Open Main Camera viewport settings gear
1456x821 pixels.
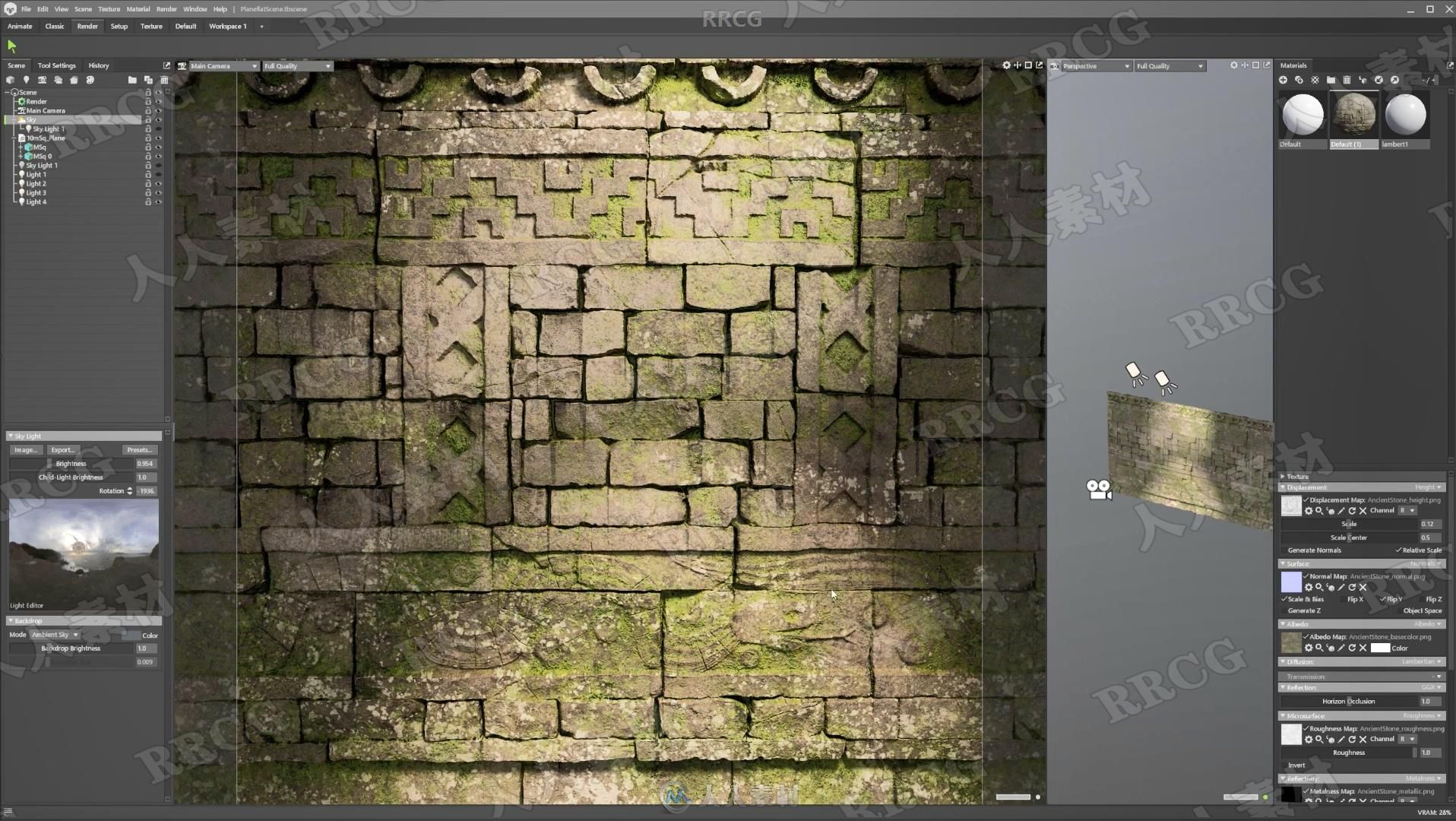pos(1006,65)
